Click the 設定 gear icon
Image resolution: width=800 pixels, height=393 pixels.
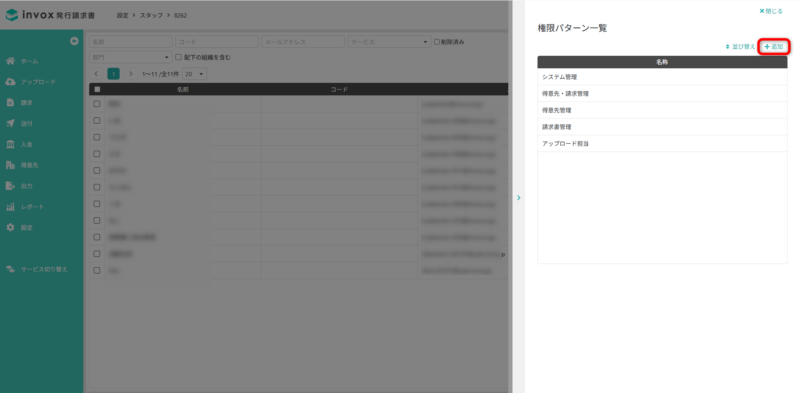10,228
